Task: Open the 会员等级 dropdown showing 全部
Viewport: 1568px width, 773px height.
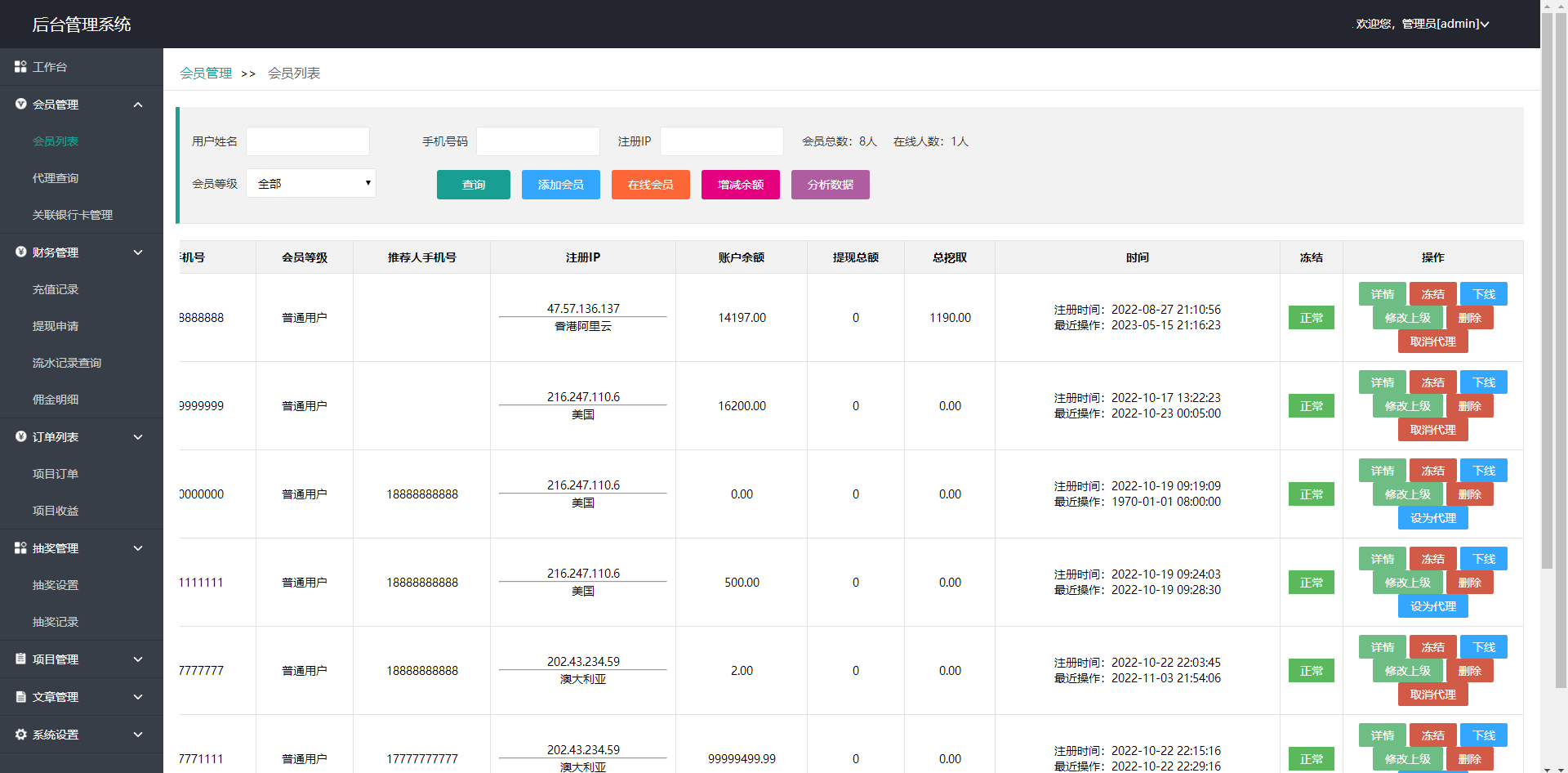Action: click(x=311, y=183)
